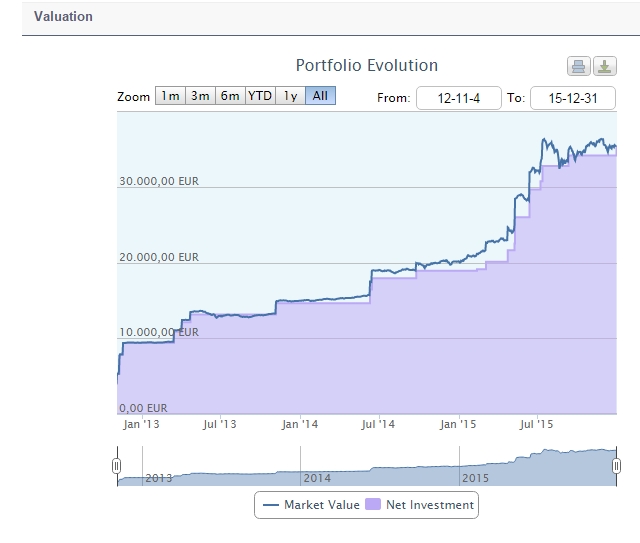The height and width of the screenshot is (543, 640).
Task: Click the right navigator range handle
Action: coord(618,466)
